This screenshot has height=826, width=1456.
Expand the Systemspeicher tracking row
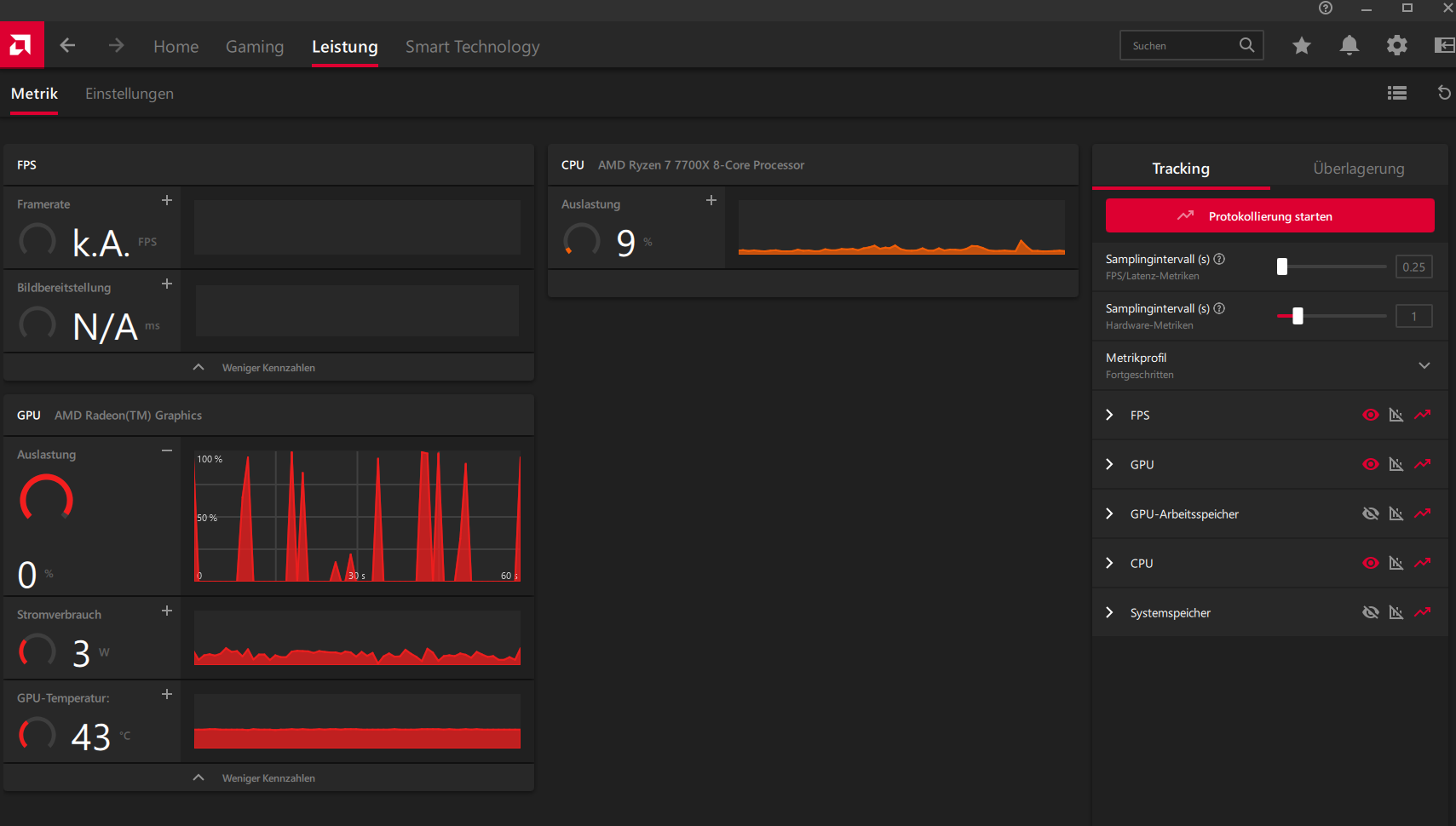(1109, 612)
